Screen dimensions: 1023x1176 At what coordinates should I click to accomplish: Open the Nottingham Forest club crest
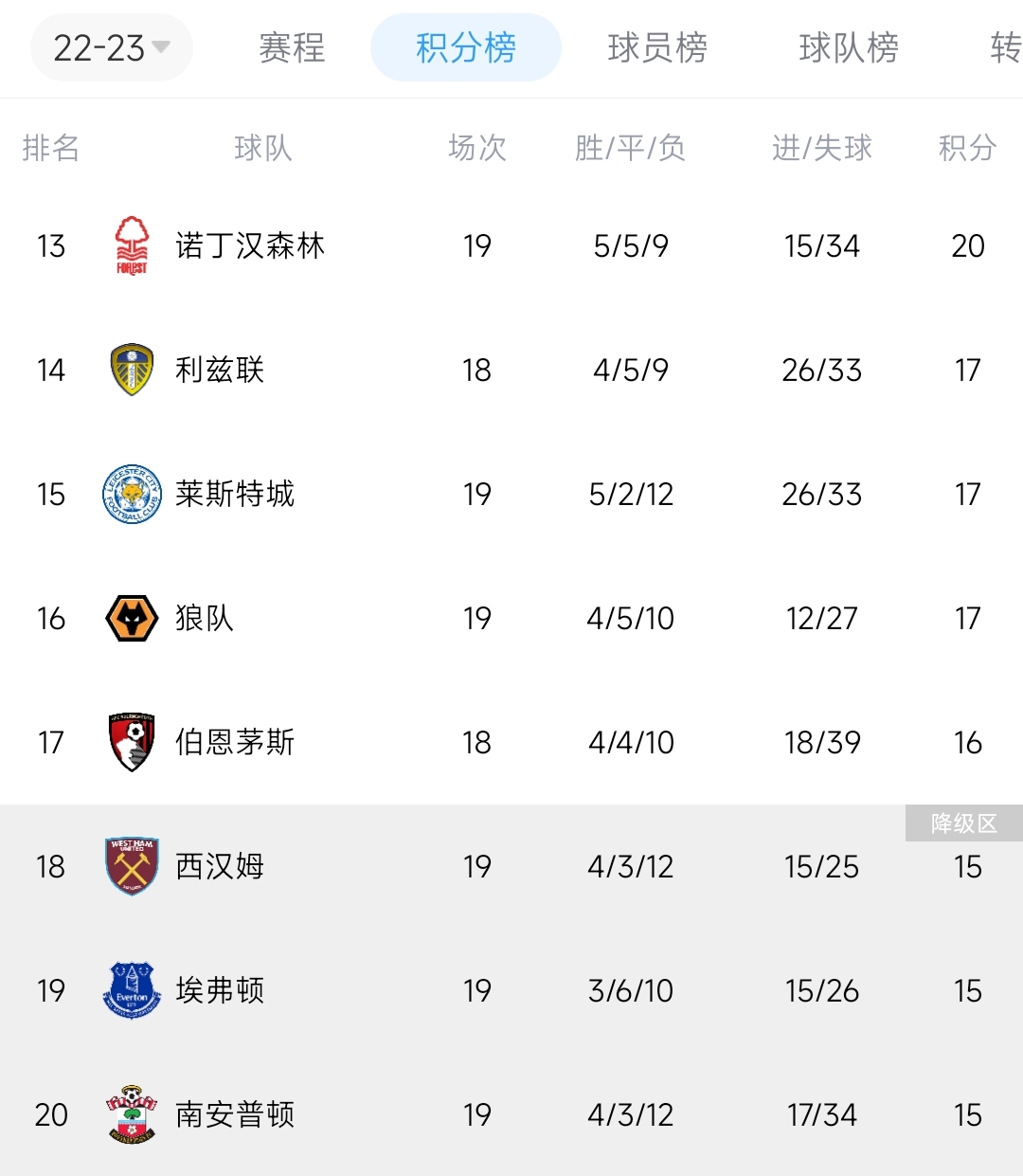pyautogui.click(x=132, y=245)
